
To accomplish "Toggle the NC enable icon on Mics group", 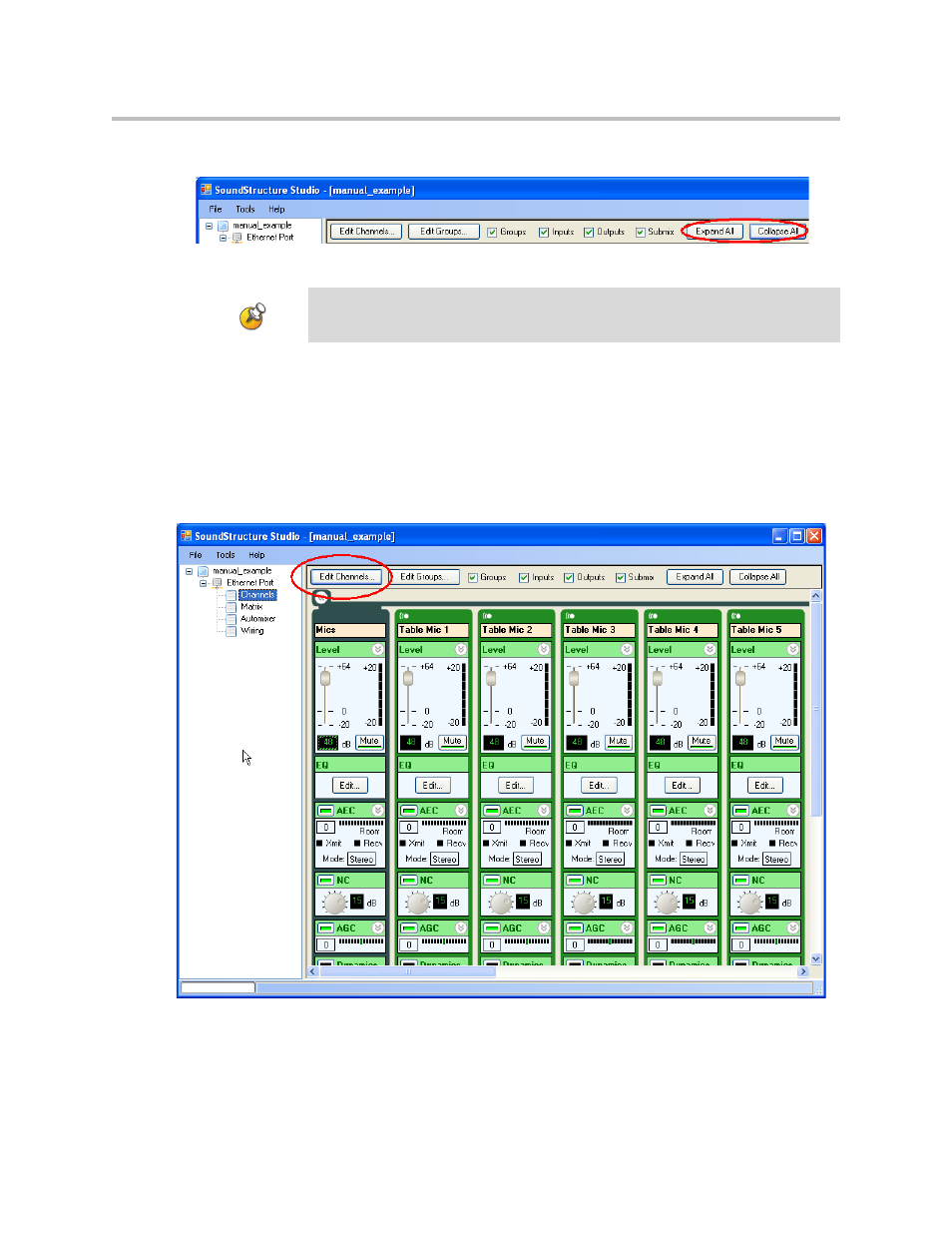I will [x=326, y=881].
